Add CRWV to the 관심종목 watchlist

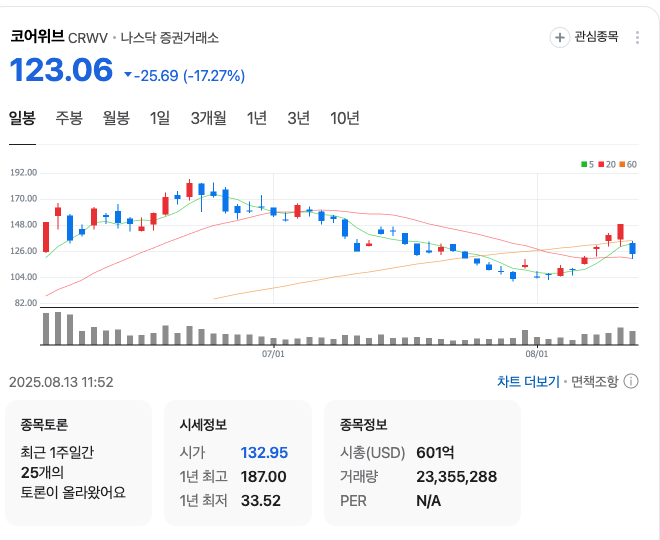(584, 37)
